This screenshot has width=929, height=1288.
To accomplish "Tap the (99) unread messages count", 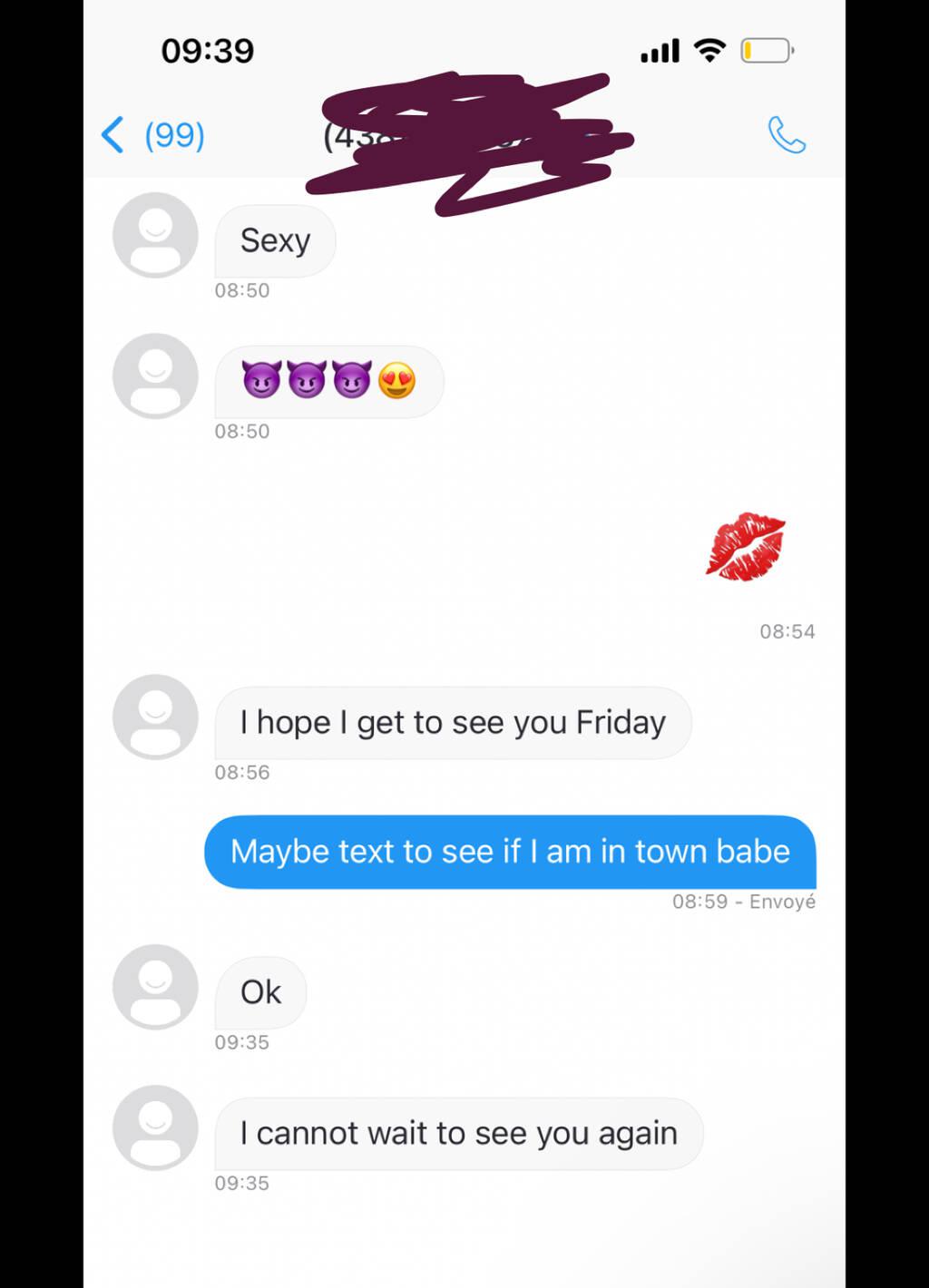I will [x=174, y=135].
